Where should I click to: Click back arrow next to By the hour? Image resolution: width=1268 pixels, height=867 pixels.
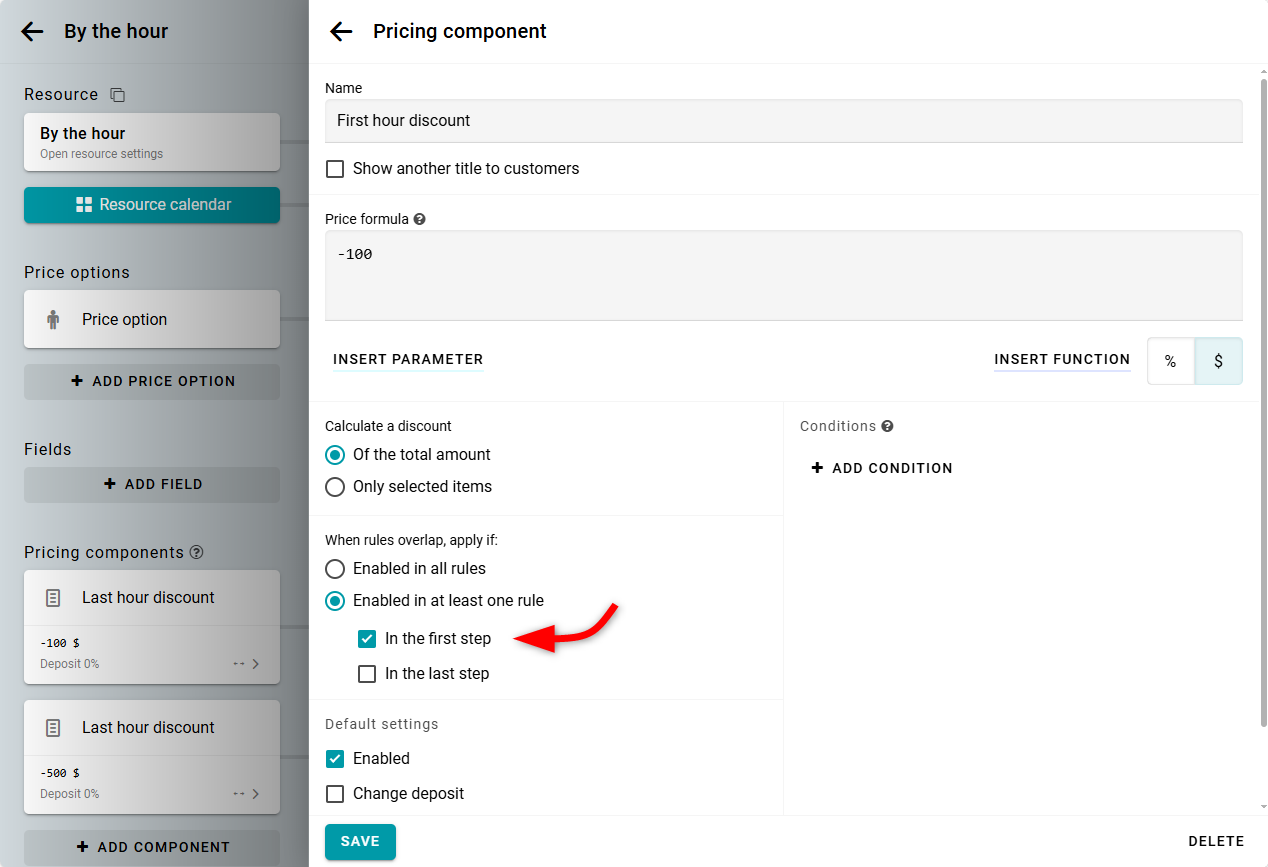click(32, 32)
